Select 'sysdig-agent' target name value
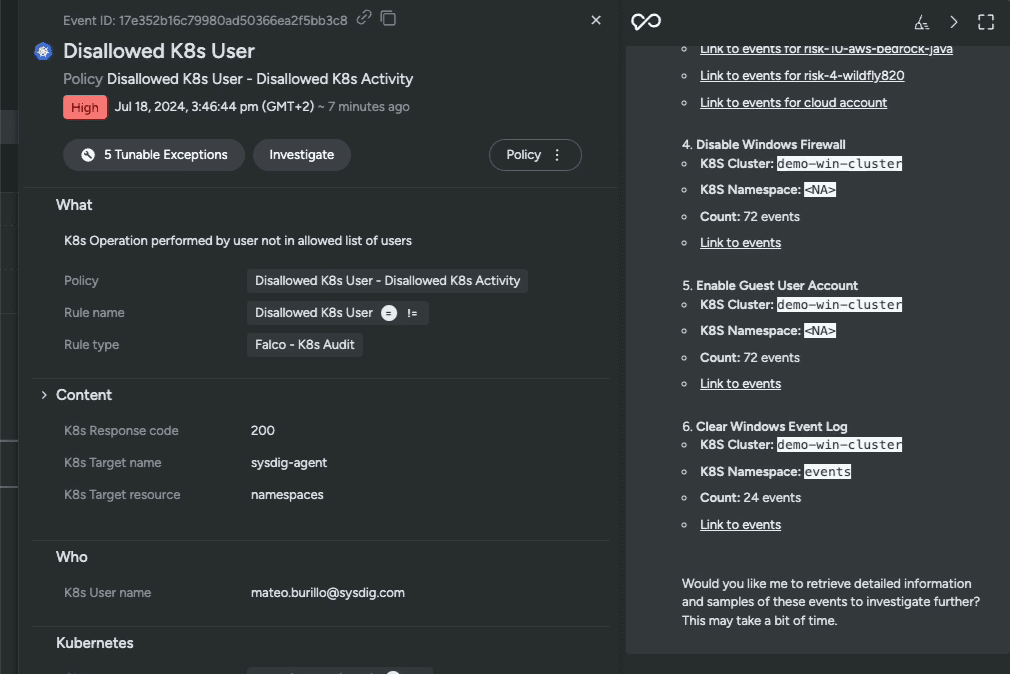 click(289, 463)
